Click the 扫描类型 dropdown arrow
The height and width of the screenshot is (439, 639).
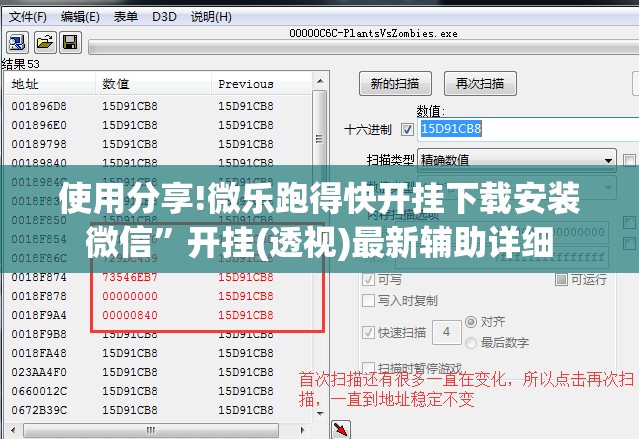[x=608, y=161]
